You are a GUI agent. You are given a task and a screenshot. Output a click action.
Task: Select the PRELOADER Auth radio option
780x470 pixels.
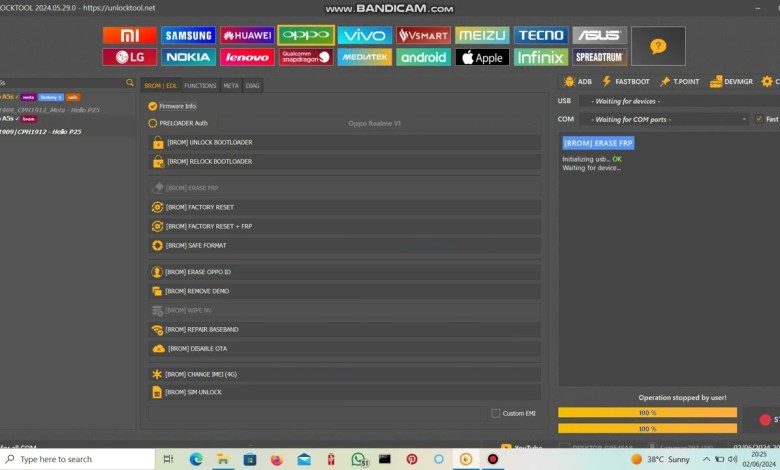153,123
